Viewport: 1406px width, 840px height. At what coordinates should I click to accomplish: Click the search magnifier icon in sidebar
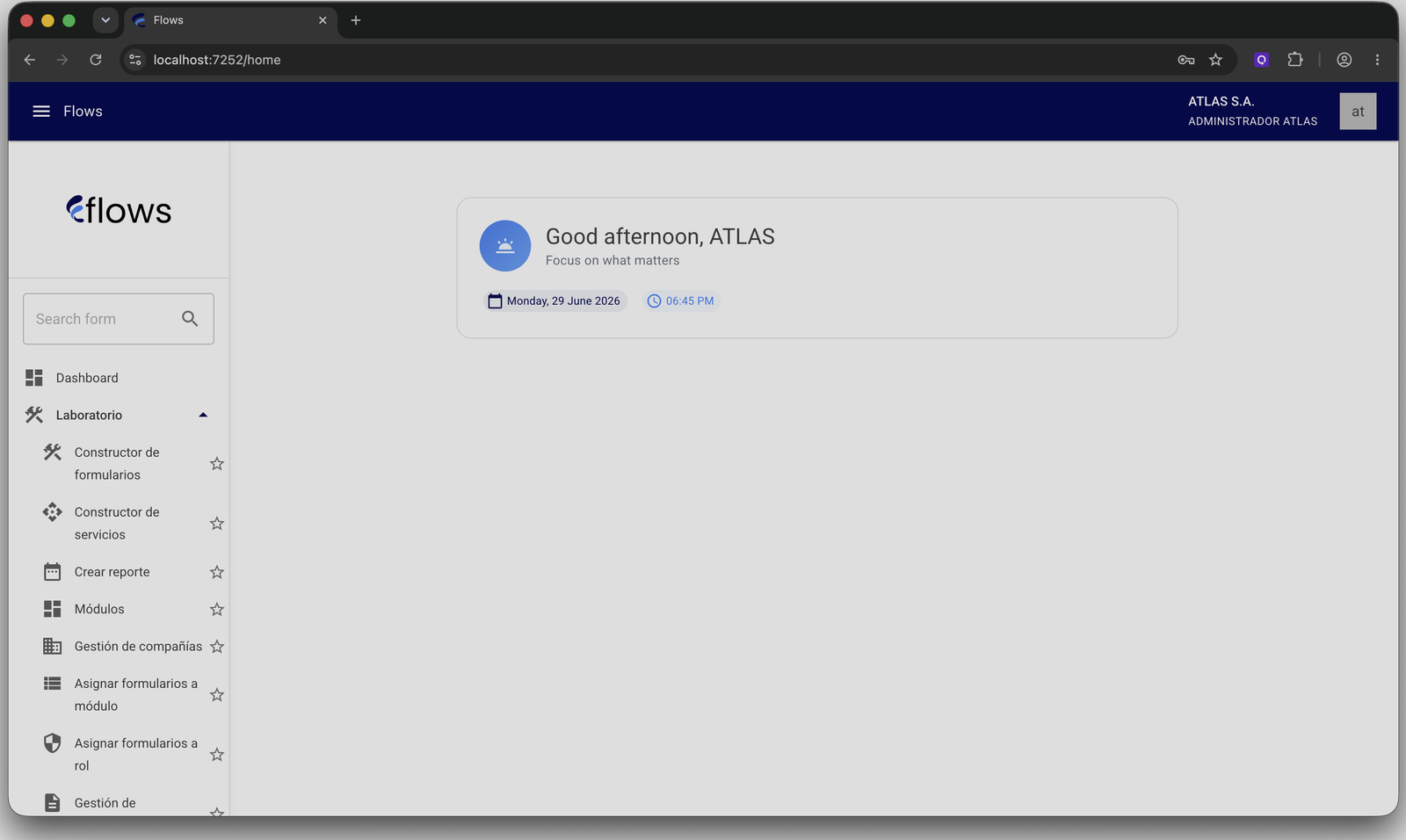coord(190,319)
